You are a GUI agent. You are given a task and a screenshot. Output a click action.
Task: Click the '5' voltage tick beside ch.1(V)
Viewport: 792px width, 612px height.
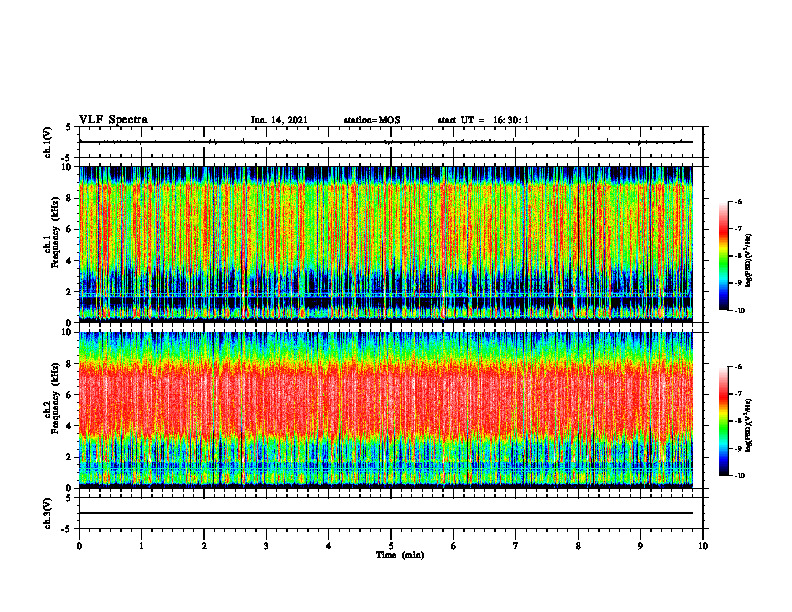point(69,127)
